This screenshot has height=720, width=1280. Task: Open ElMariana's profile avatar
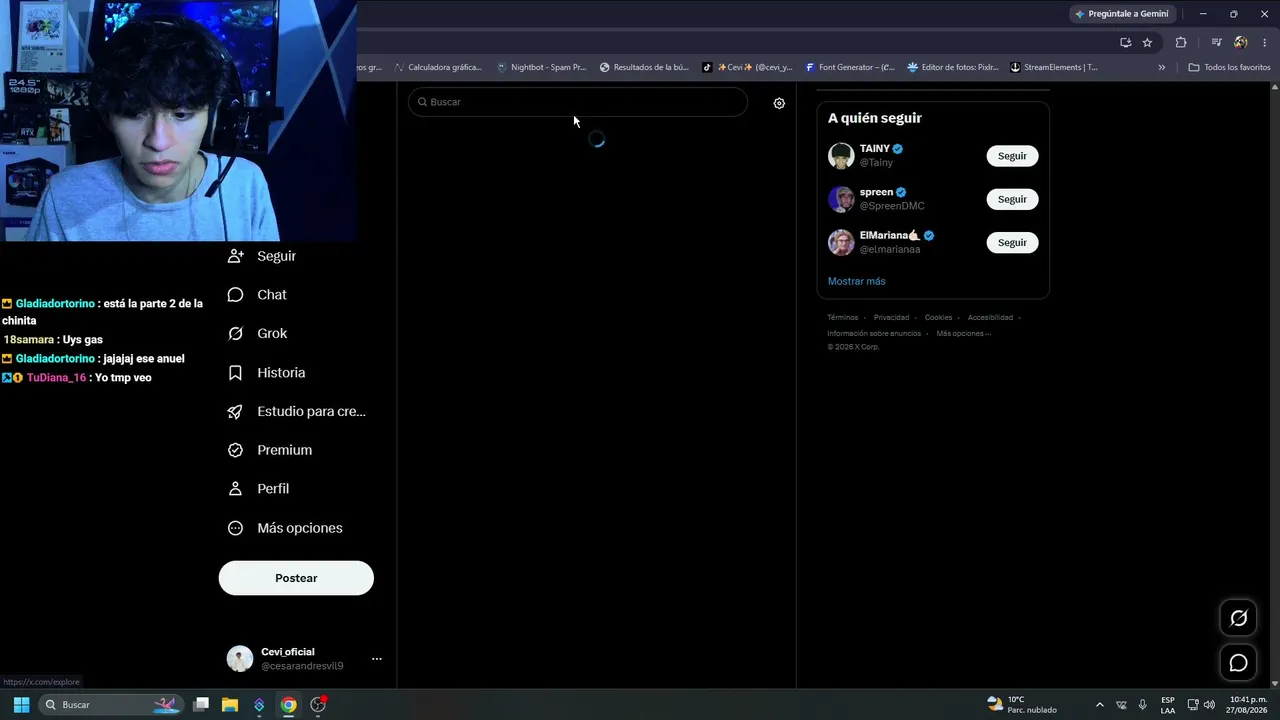[x=841, y=242]
